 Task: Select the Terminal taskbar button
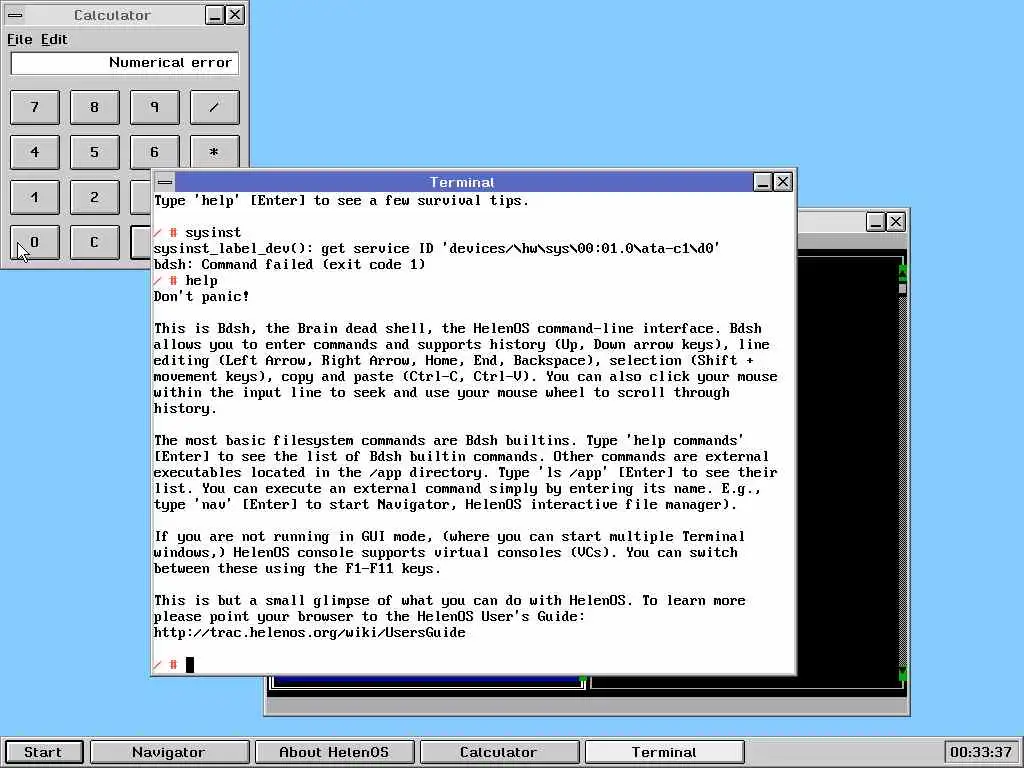tap(664, 752)
